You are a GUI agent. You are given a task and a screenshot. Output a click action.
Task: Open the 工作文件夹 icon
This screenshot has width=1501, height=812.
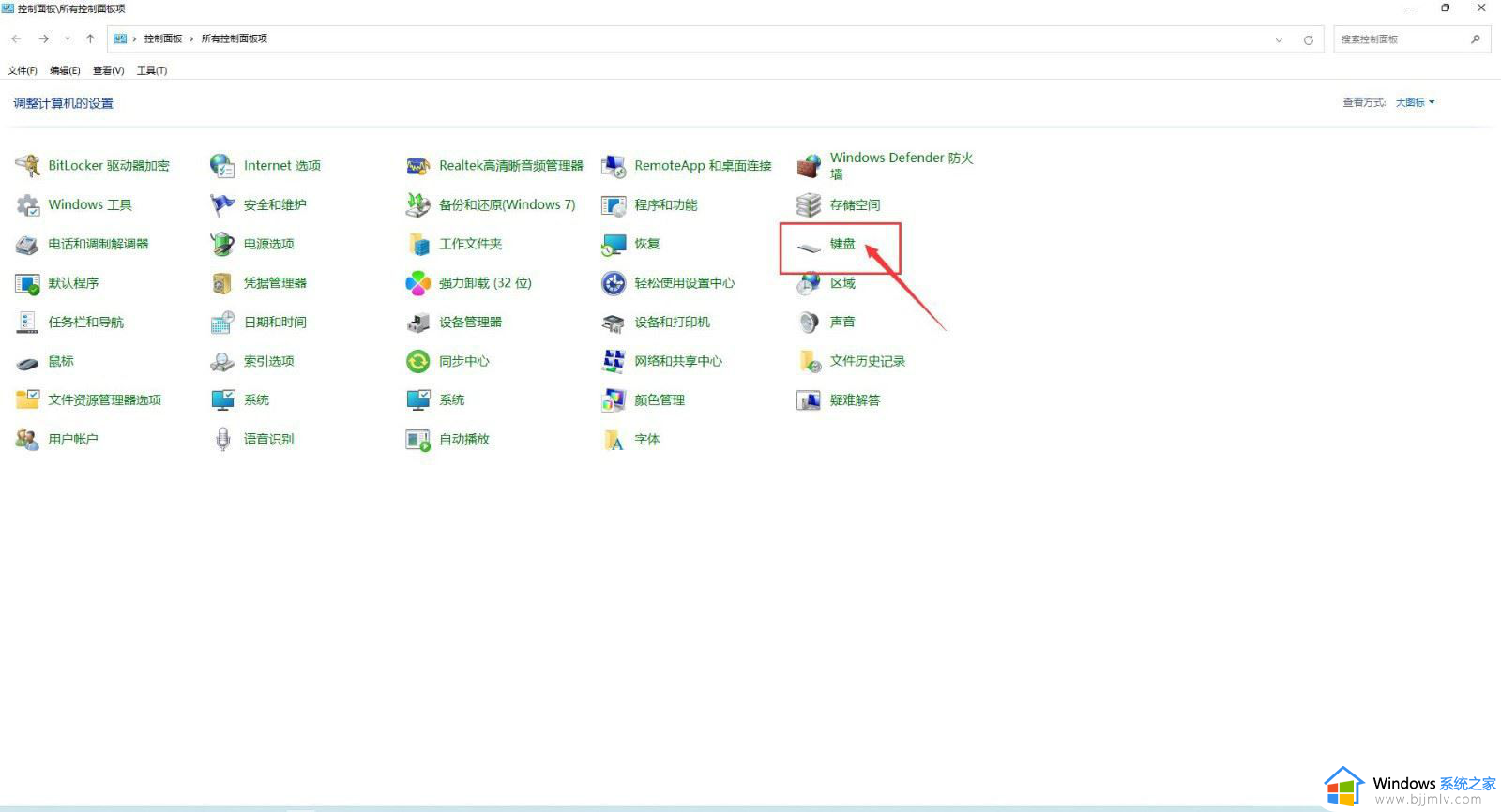click(x=418, y=245)
